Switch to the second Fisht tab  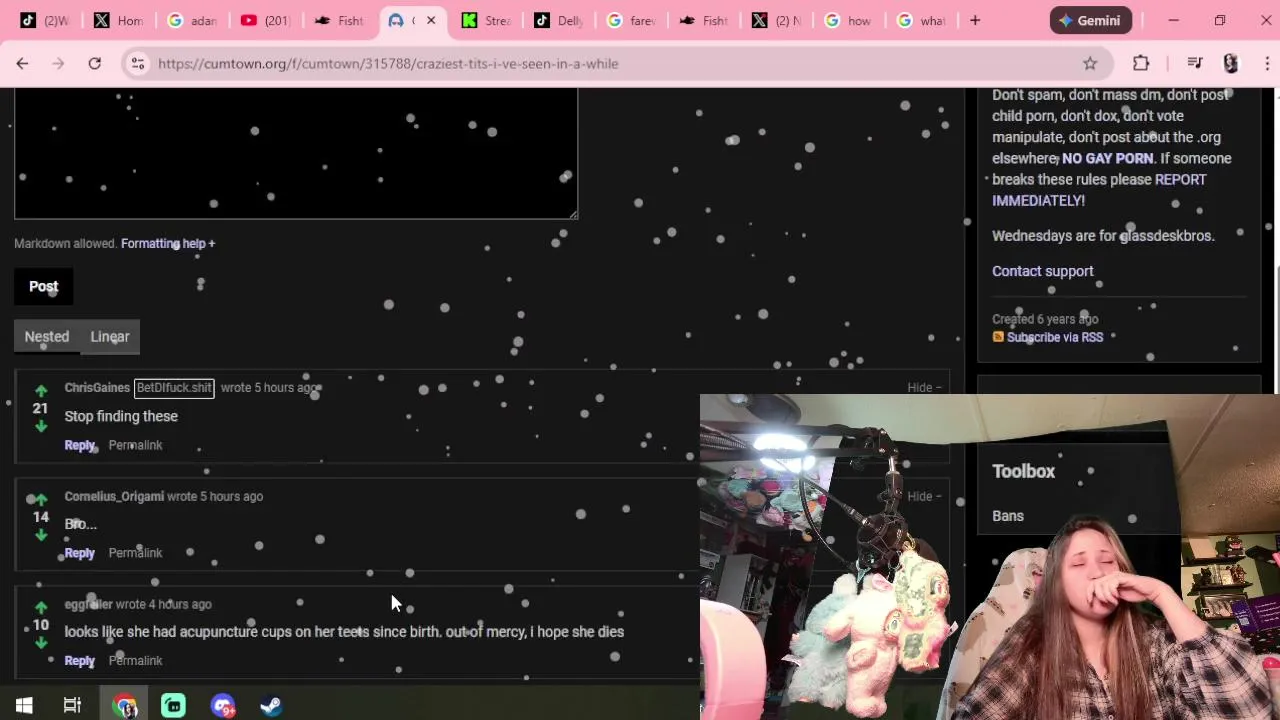click(x=705, y=20)
